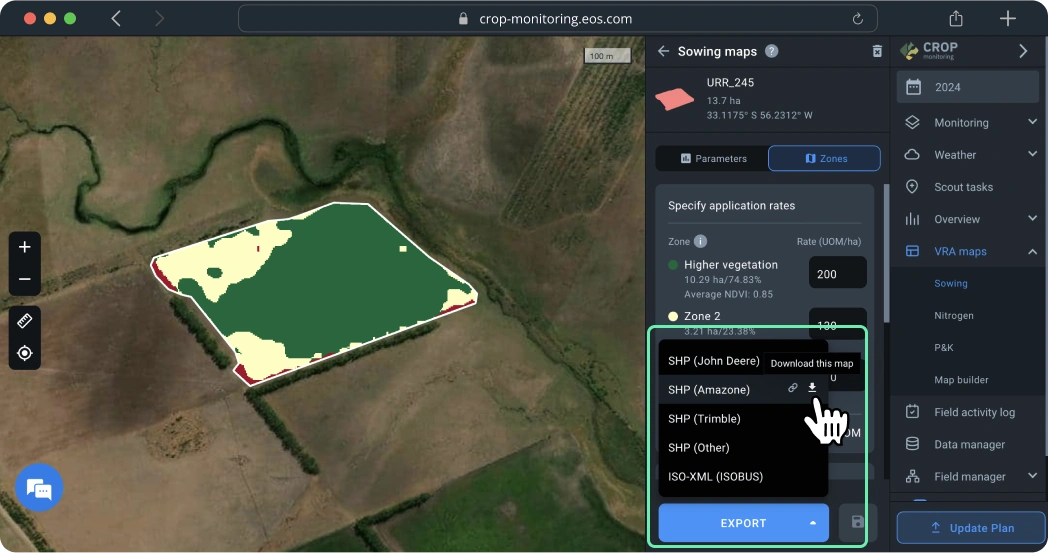Image resolution: width=1048 pixels, height=553 pixels.
Task: Choose ISO-XML (ISOBUS) export format
Action: point(715,477)
